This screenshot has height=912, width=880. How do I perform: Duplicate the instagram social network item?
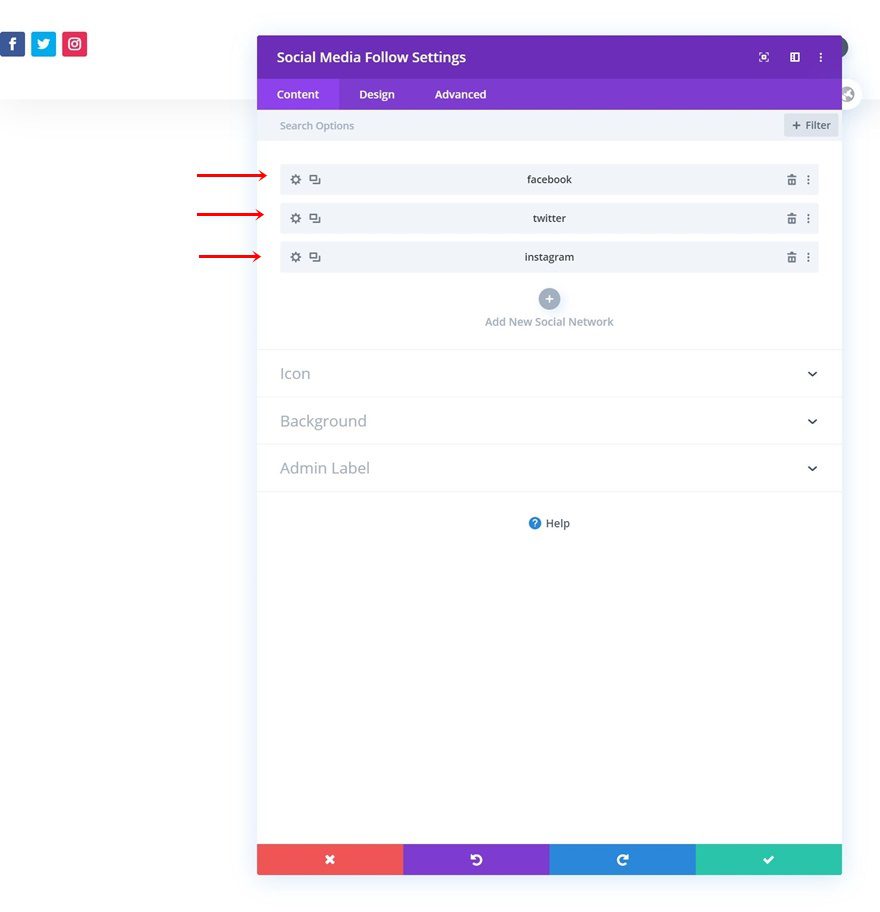pos(315,256)
